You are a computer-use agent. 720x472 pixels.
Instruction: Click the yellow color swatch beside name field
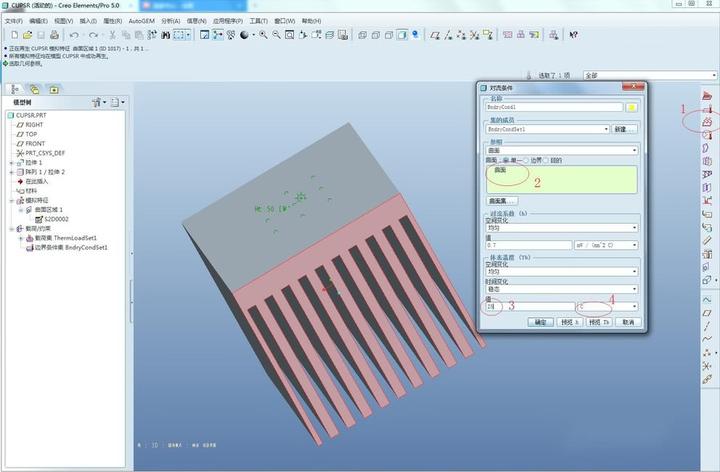631,107
